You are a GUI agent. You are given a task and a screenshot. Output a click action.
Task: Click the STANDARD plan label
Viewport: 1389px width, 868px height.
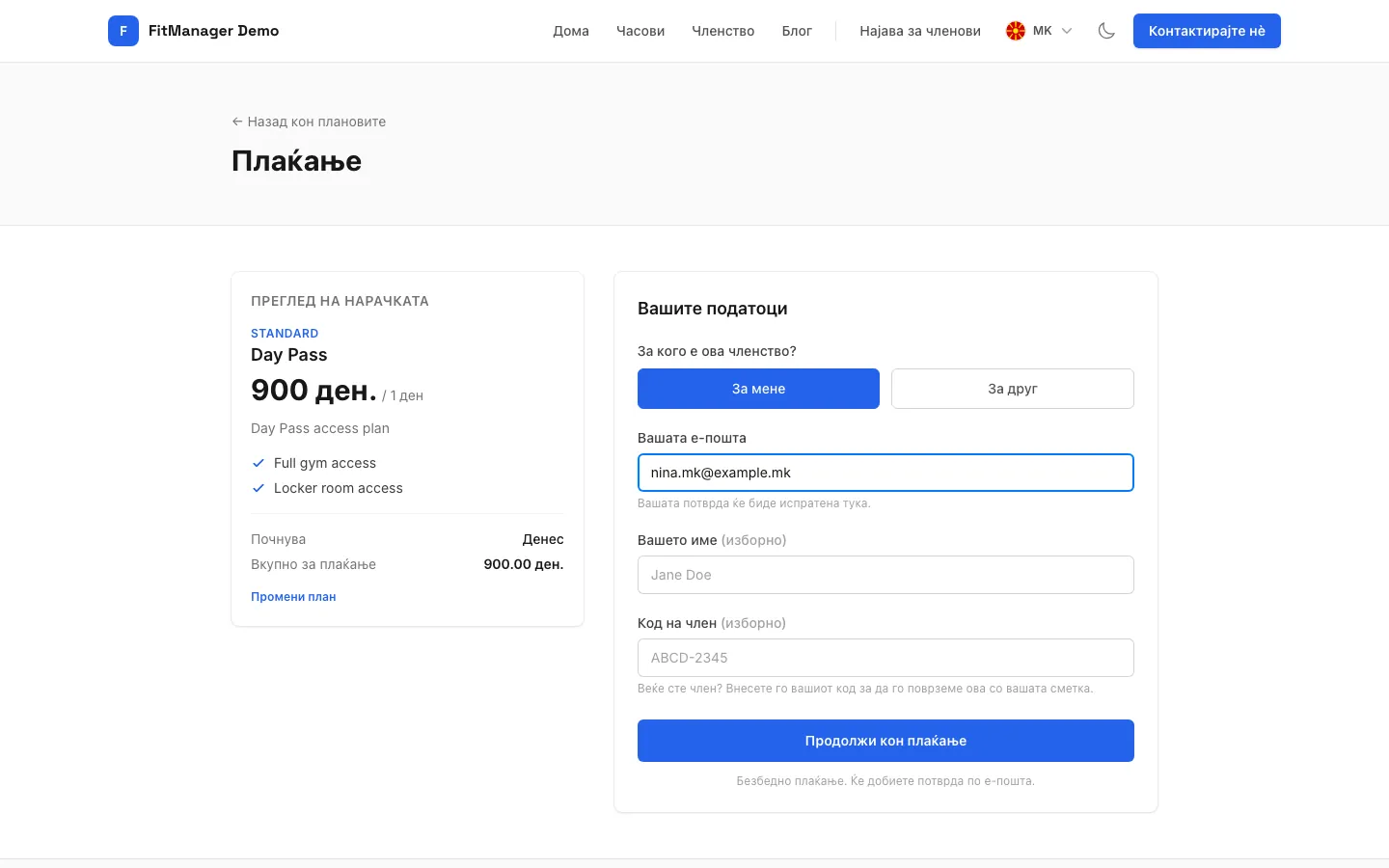(285, 334)
